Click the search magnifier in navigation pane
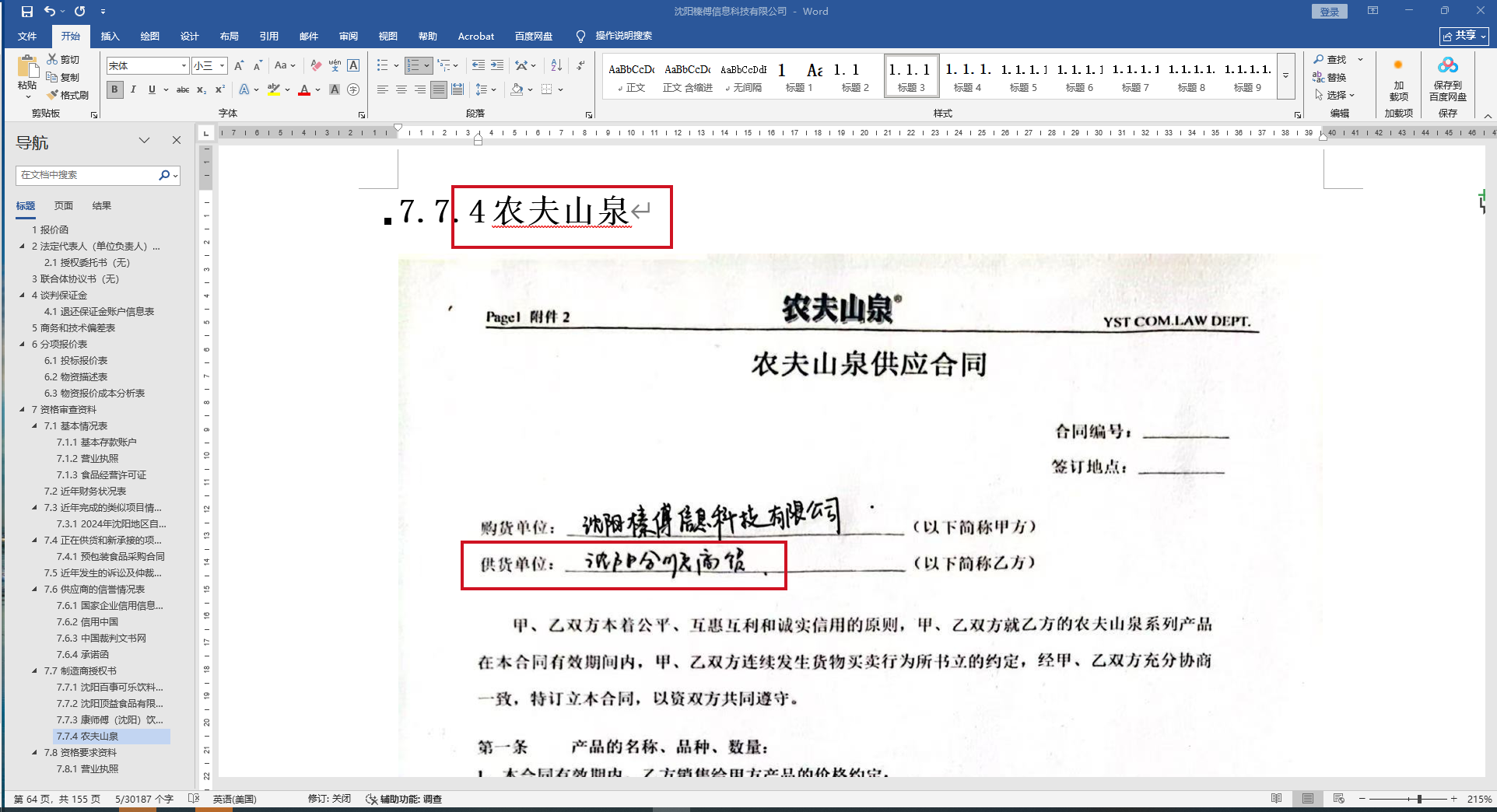1497x812 pixels. (x=164, y=175)
